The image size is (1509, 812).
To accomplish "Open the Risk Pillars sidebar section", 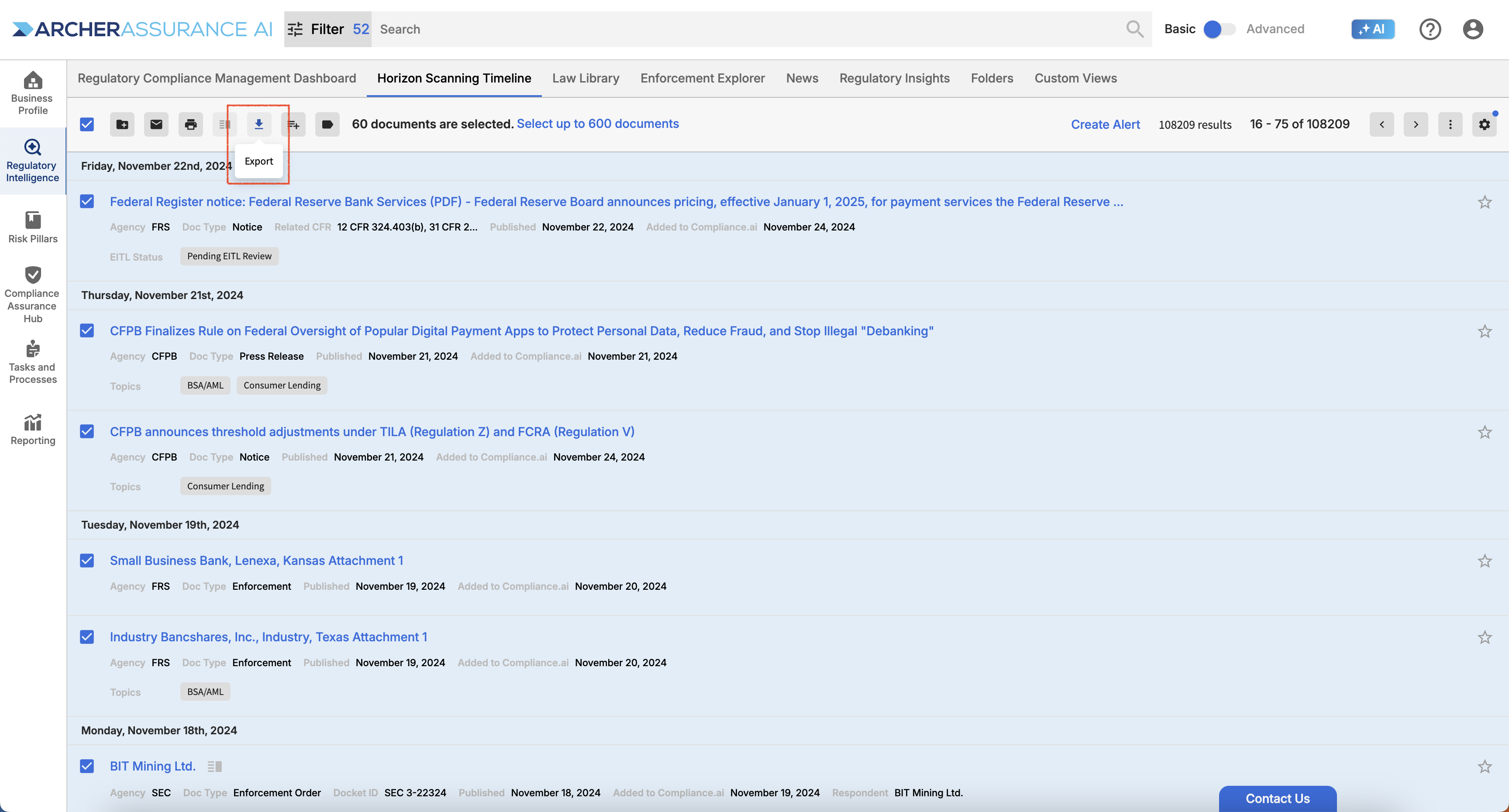I will (33, 227).
